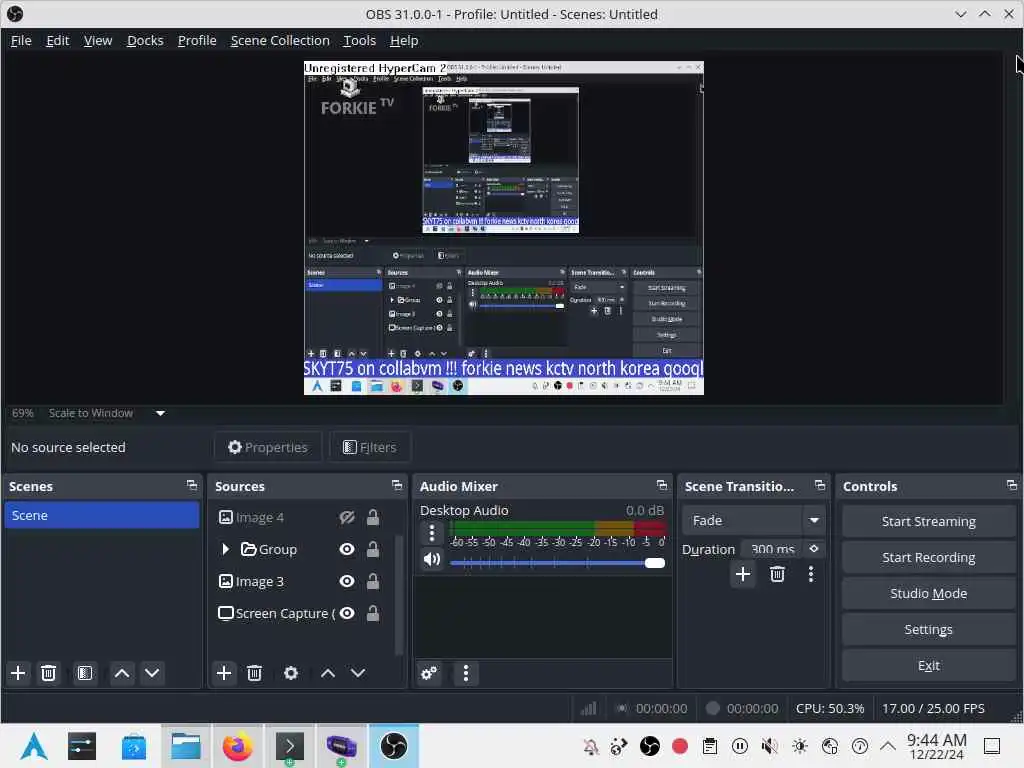The image size is (1024, 768).
Task: Add a new source with plus icon
Action: click(x=224, y=673)
